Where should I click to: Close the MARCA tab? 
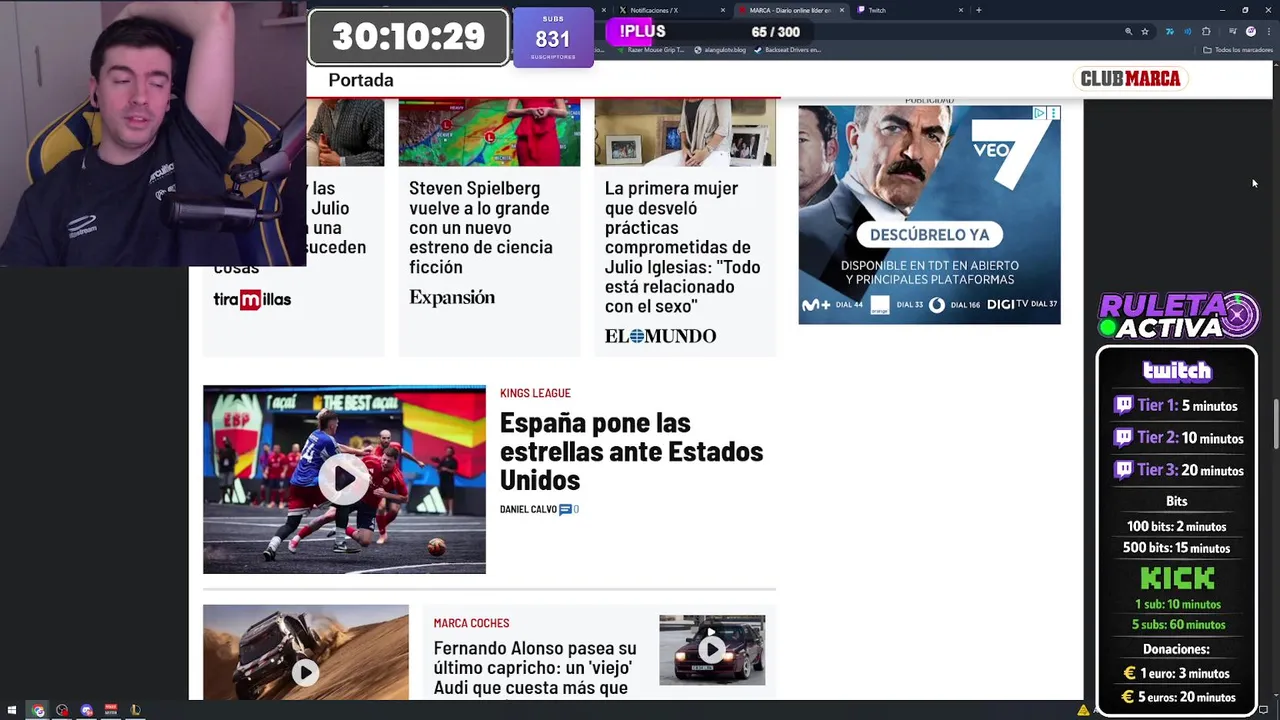(842, 10)
